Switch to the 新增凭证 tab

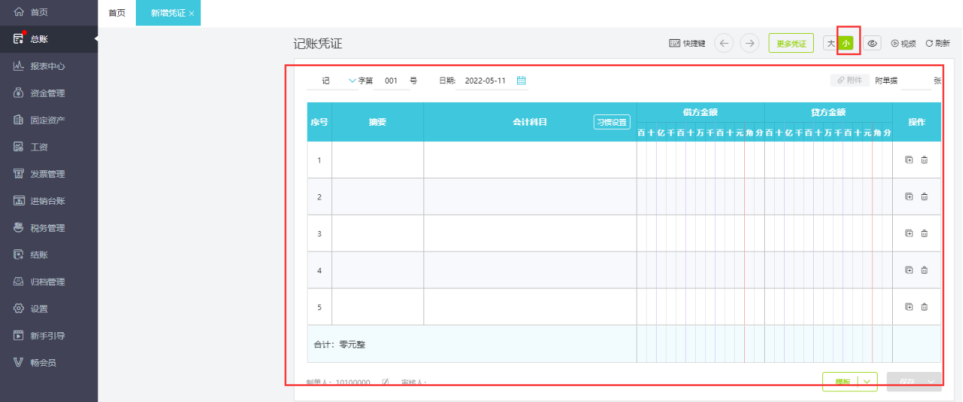[x=168, y=13]
